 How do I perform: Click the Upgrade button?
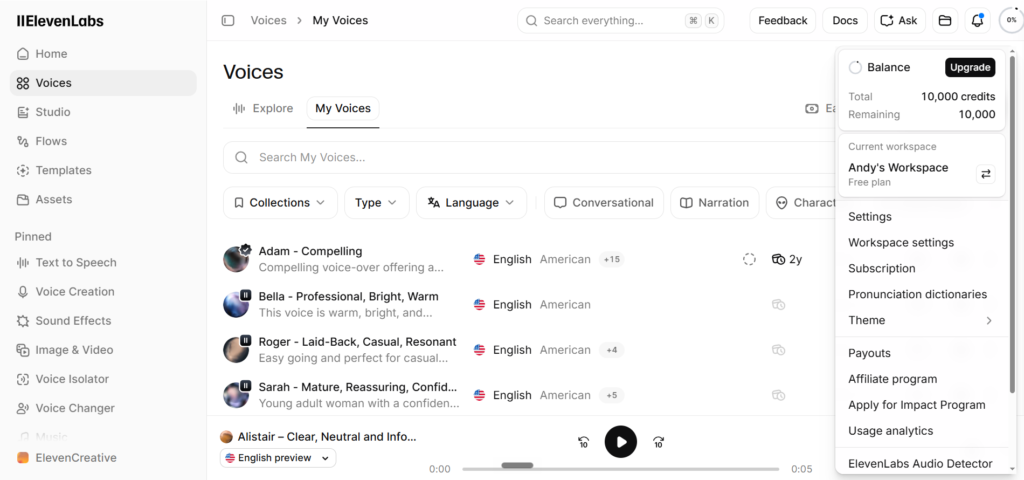coord(970,67)
